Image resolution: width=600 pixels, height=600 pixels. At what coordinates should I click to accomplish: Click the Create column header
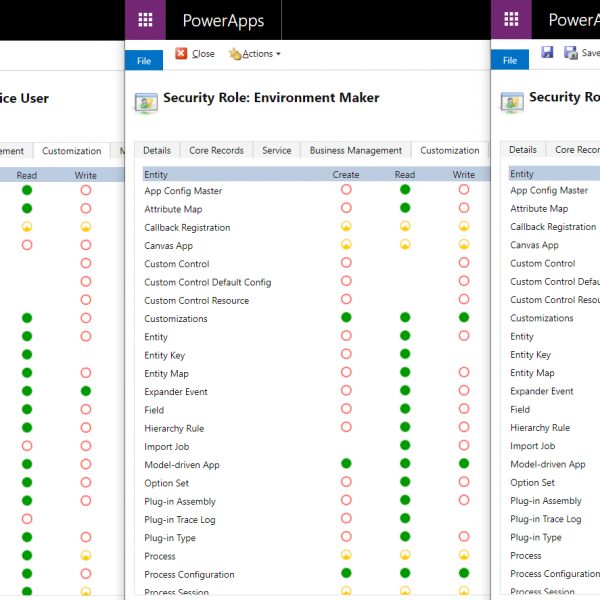point(346,174)
